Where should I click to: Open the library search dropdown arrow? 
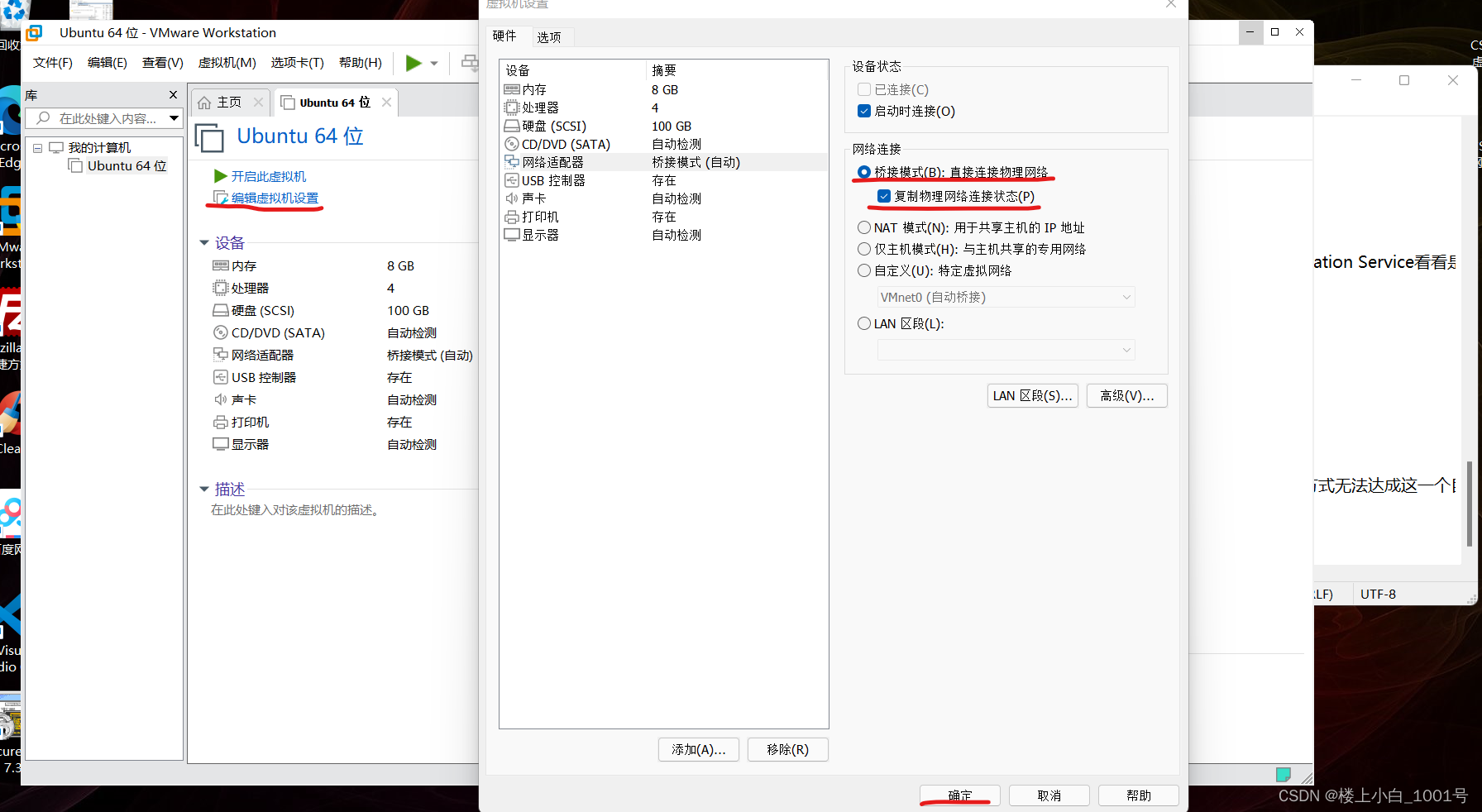point(174,118)
